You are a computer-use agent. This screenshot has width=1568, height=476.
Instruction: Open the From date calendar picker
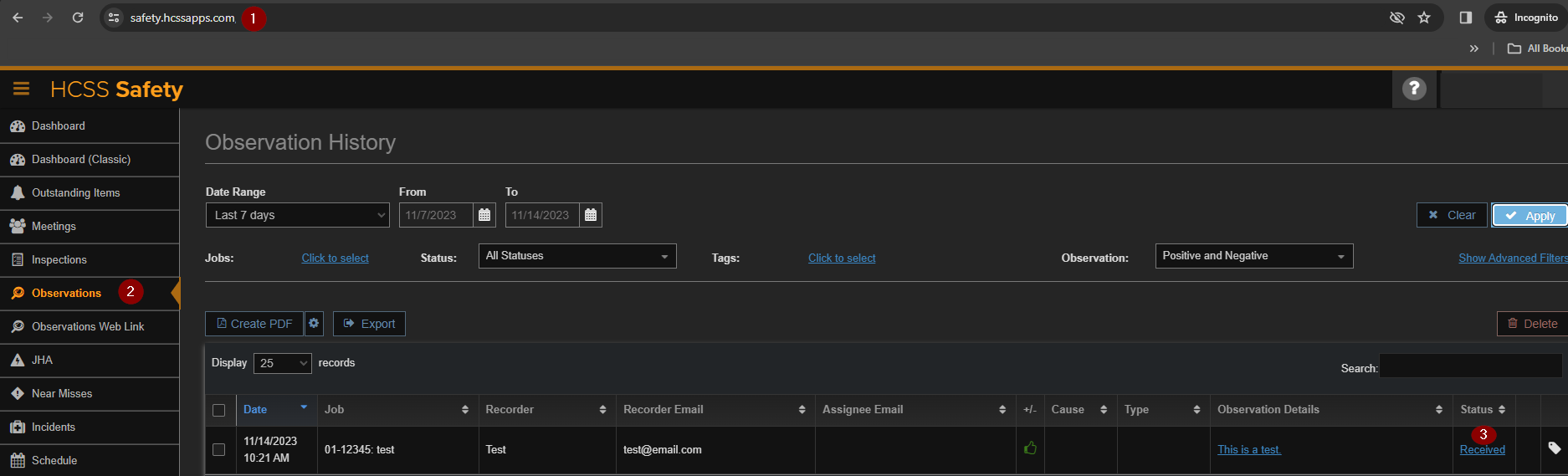coord(484,215)
